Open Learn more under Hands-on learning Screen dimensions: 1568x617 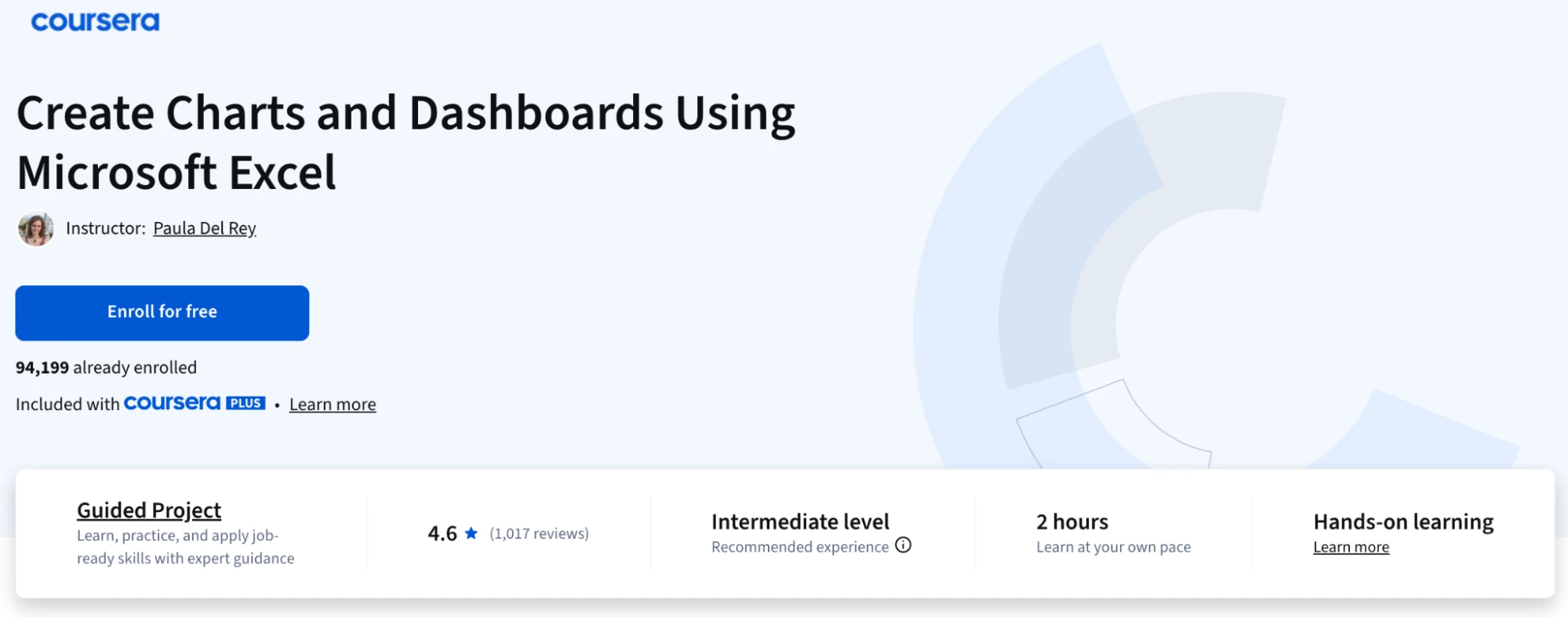click(x=1351, y=547)
